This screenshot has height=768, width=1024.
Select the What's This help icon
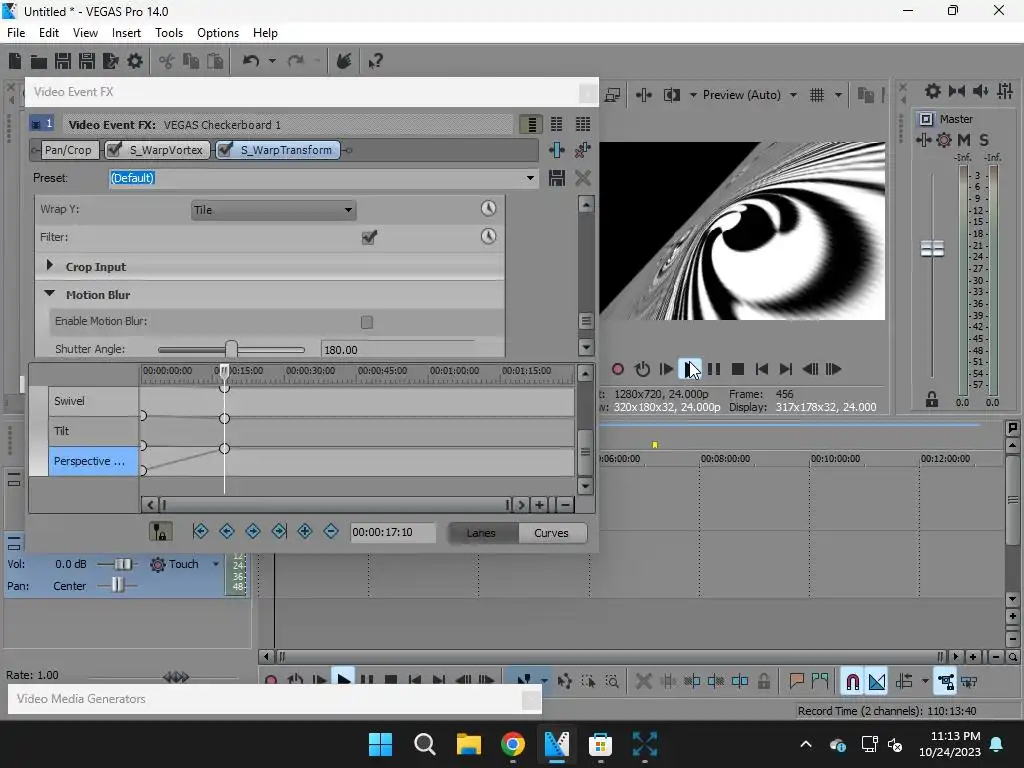[x=375, y=61]
